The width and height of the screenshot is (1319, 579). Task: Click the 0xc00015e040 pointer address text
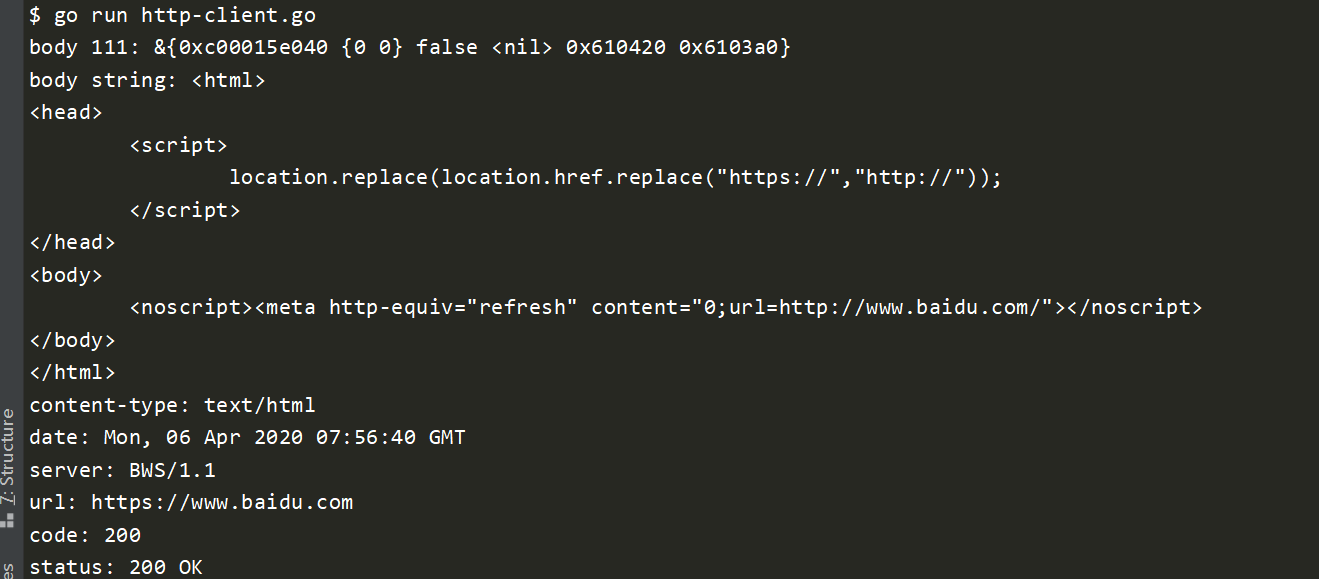(x=253, y=47)
